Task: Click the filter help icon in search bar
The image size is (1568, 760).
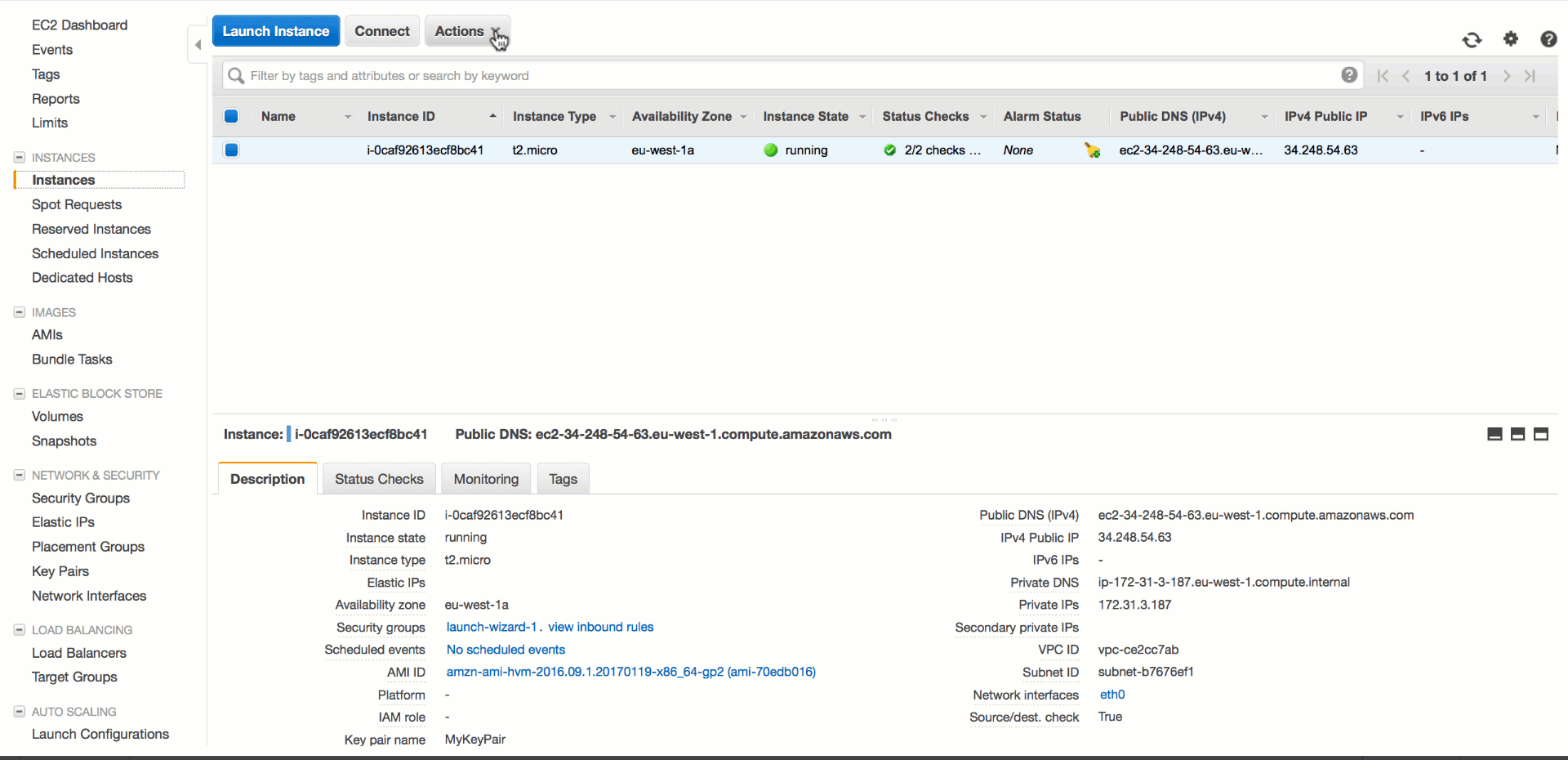Action: [1349, 75]
